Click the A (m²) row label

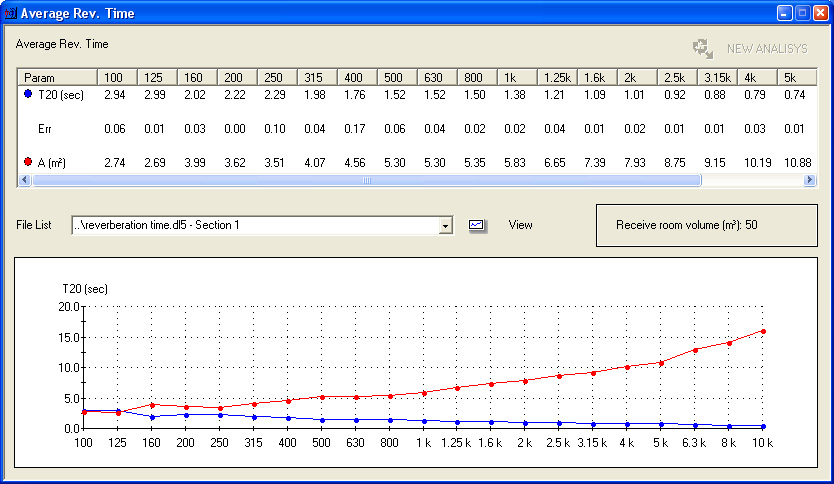coord(52,163)
